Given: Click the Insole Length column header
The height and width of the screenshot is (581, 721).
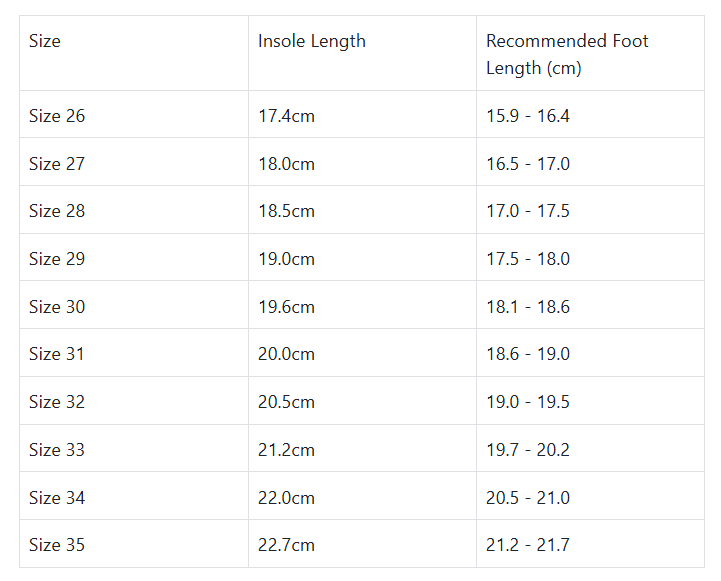Looking at the screenshot, I should (312, 42).
